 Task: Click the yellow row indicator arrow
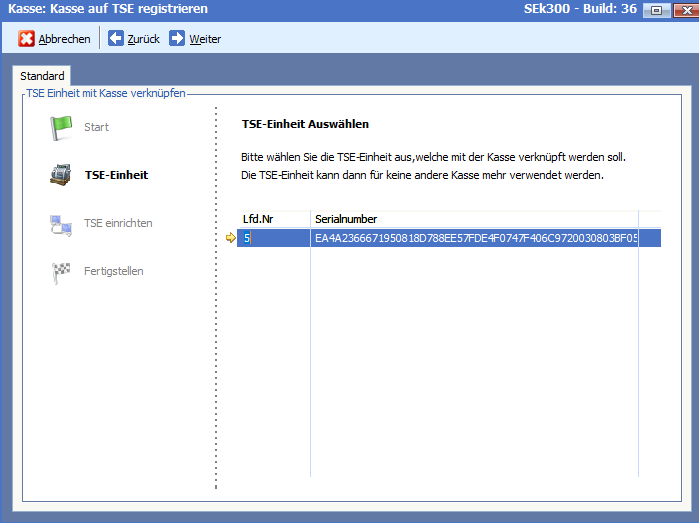[230, 238]
